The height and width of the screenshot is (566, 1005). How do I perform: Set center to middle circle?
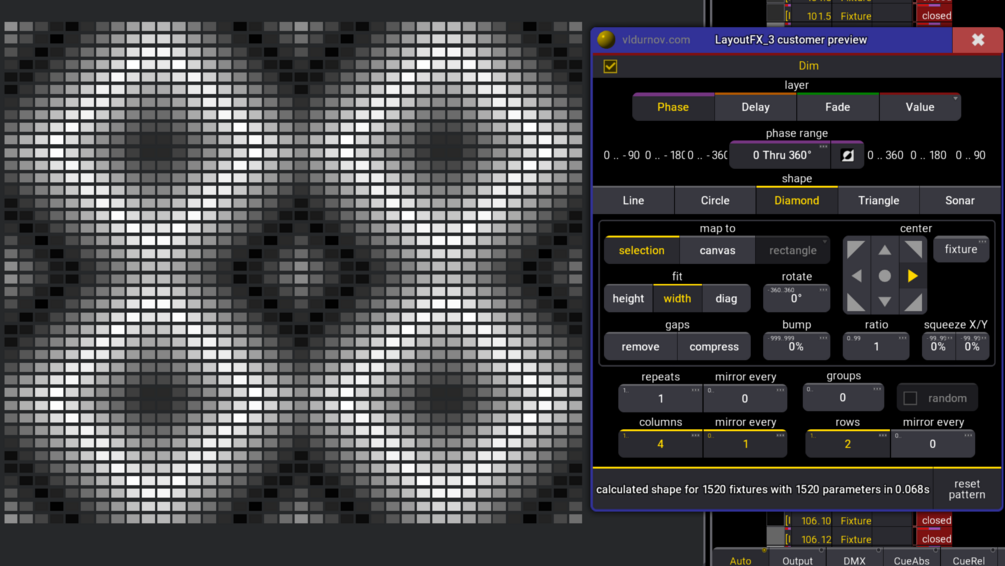point(885,276)
